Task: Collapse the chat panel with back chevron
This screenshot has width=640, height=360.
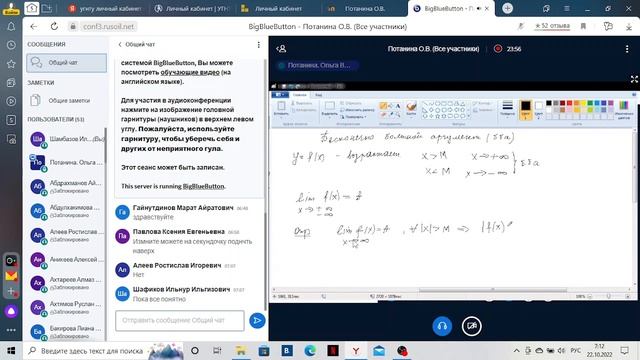Action: pyautogui.click(x=120, y=44)
